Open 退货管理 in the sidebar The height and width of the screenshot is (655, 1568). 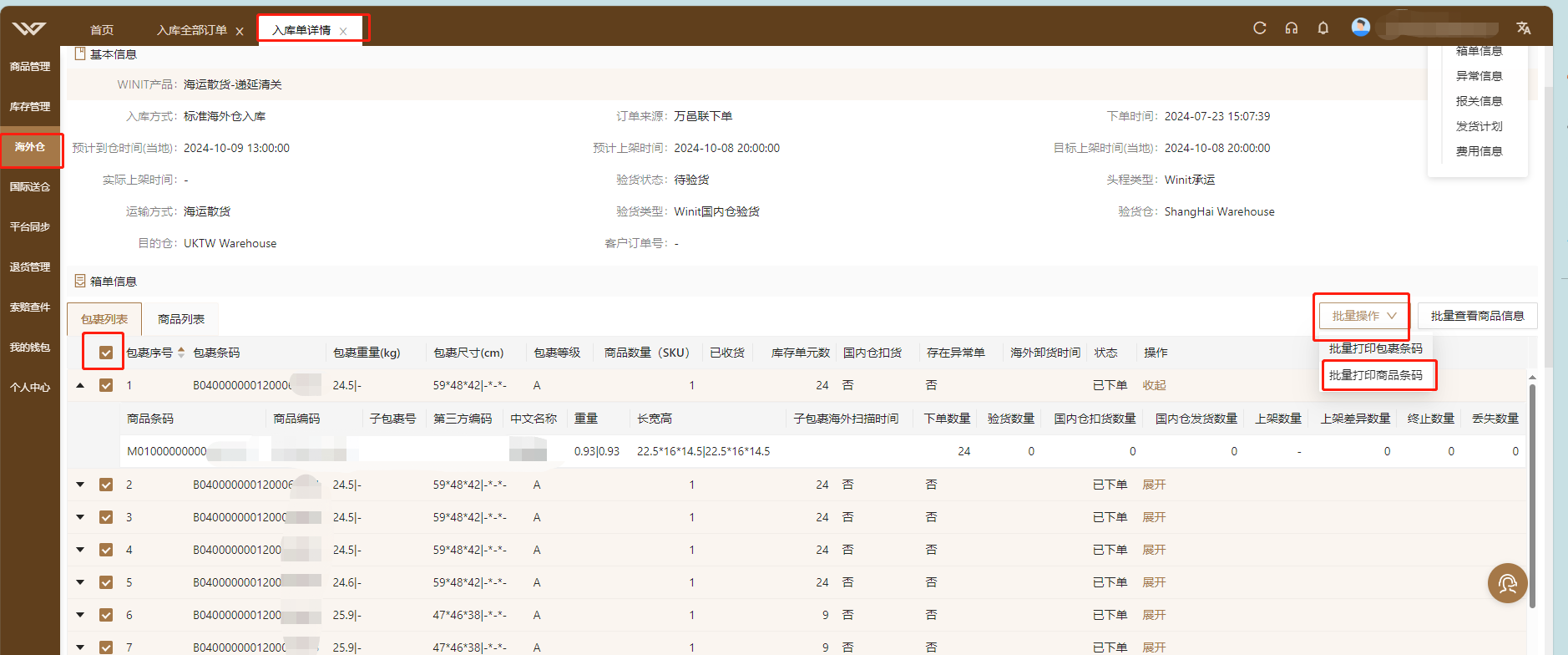point(30,267)
